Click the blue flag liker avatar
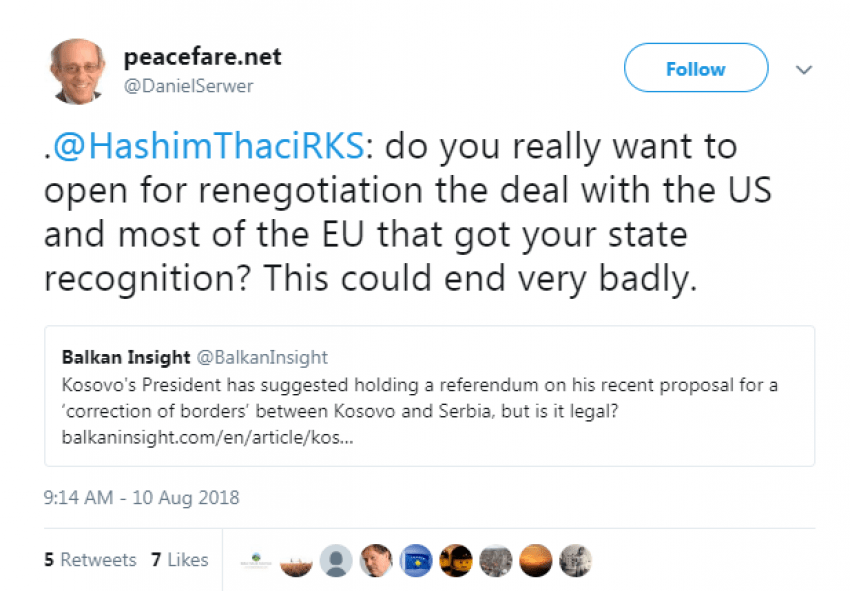The image size is (850, 591). click(x=415, y=560)
